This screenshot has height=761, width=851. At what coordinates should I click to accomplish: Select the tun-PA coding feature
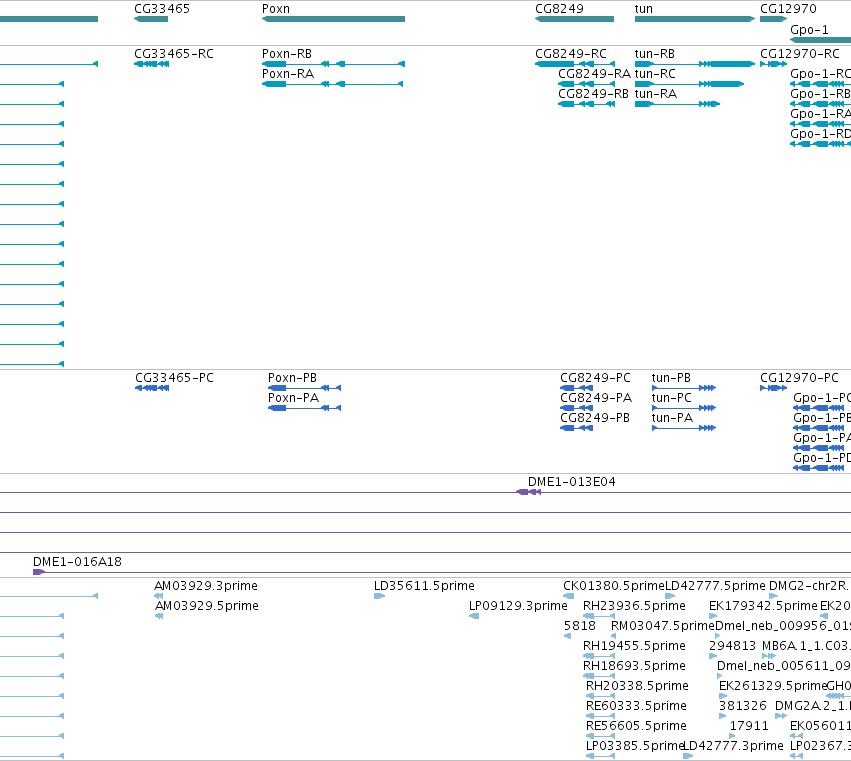click(684, 428)
